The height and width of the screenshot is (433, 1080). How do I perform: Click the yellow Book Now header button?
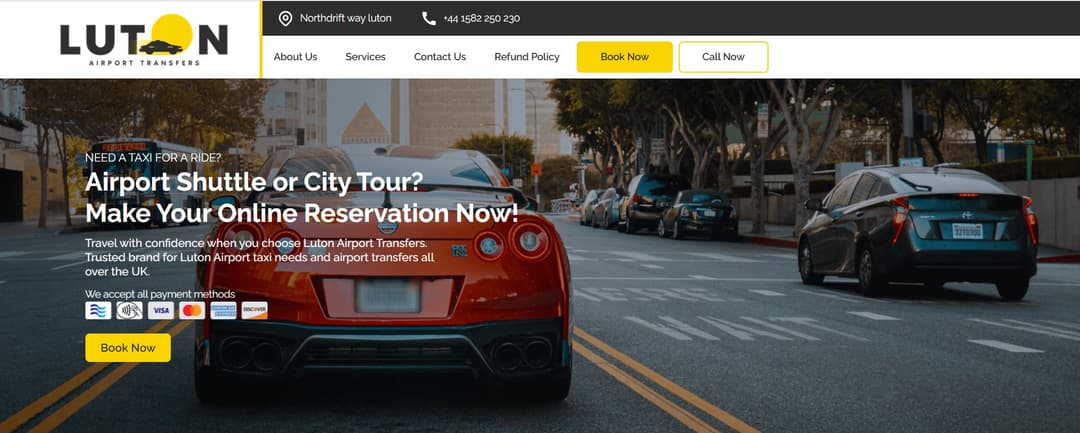point(625,57)
